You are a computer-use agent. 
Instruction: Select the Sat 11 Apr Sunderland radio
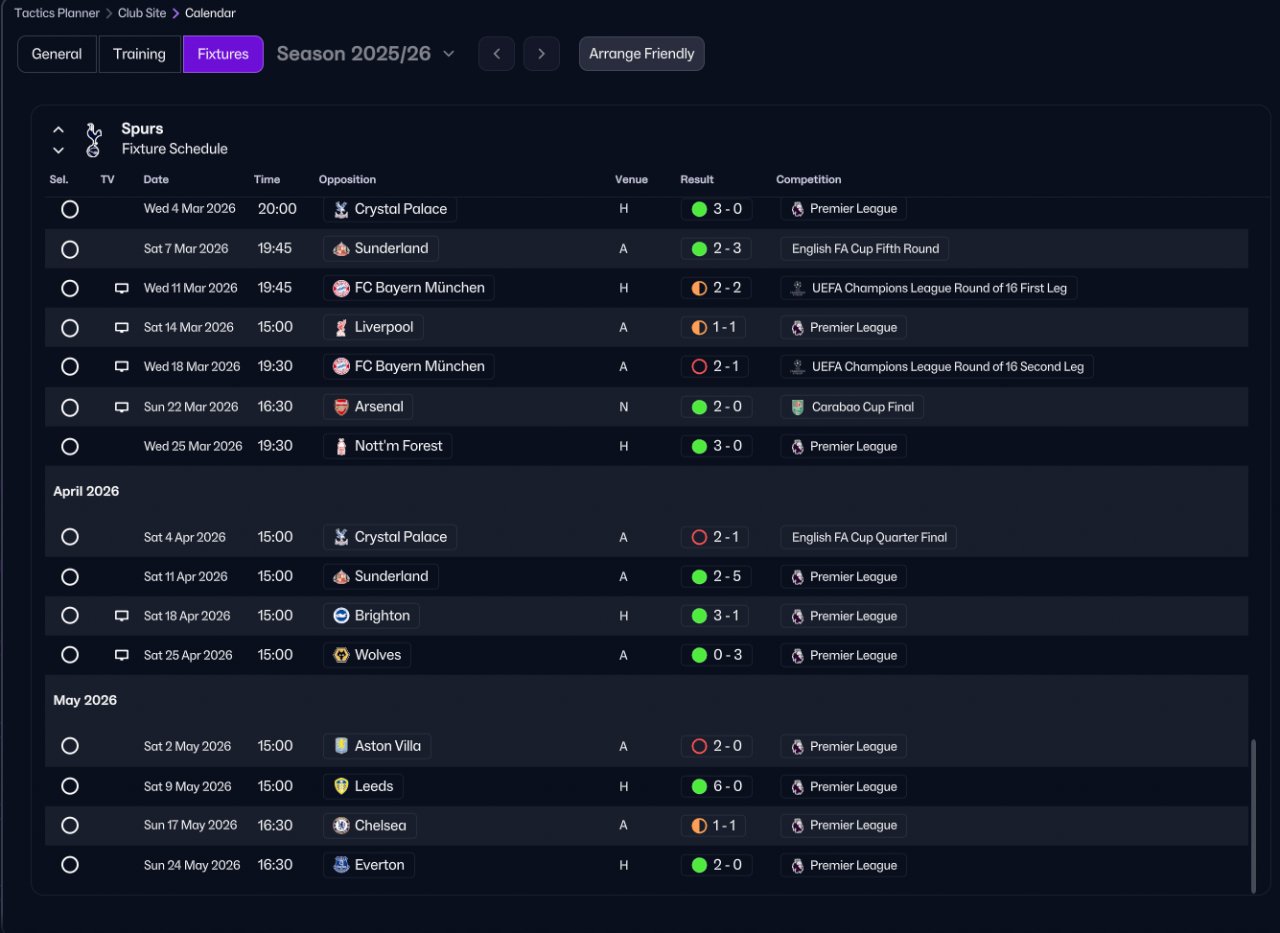(70, 577)
